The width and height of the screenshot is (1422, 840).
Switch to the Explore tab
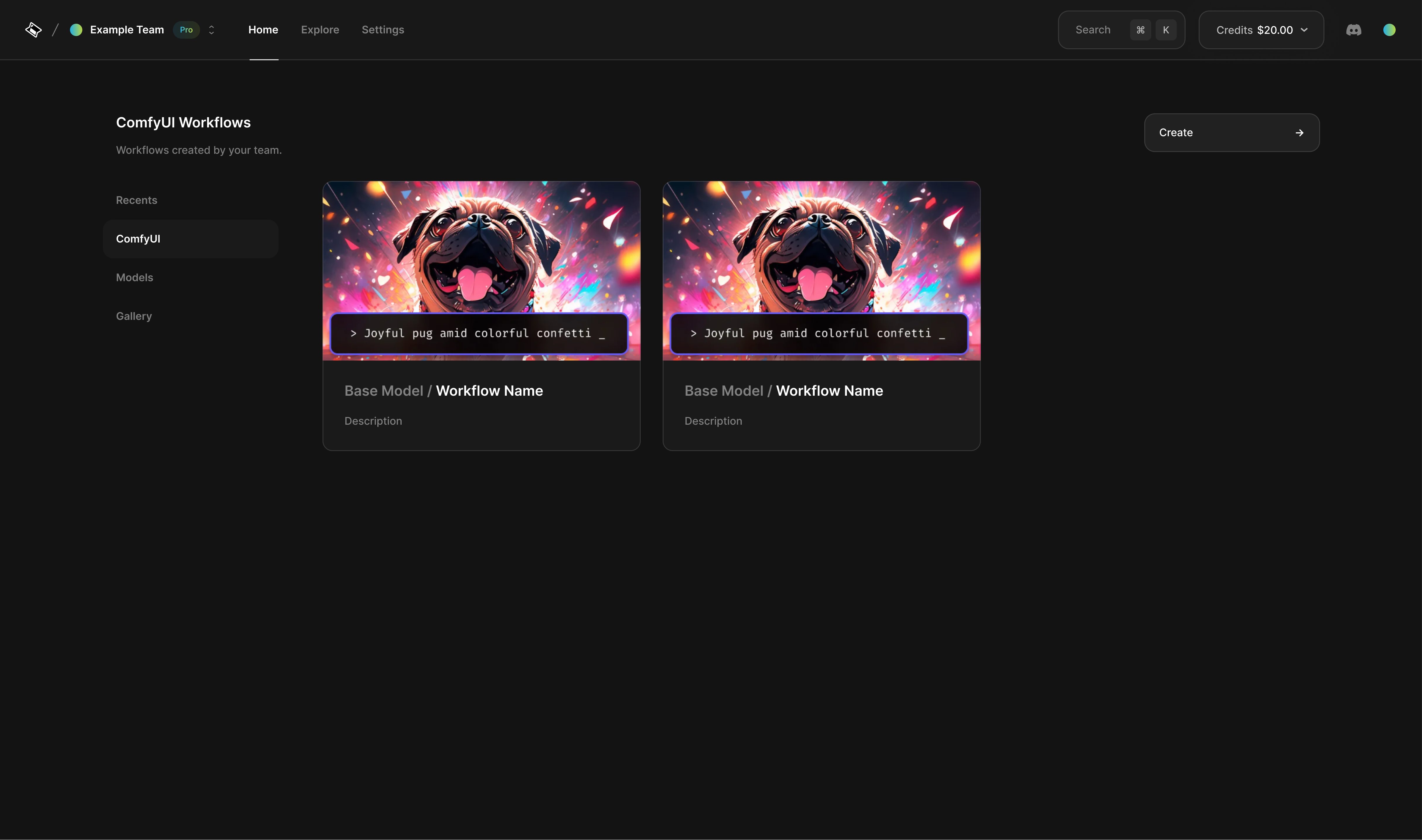coord(320,30)
